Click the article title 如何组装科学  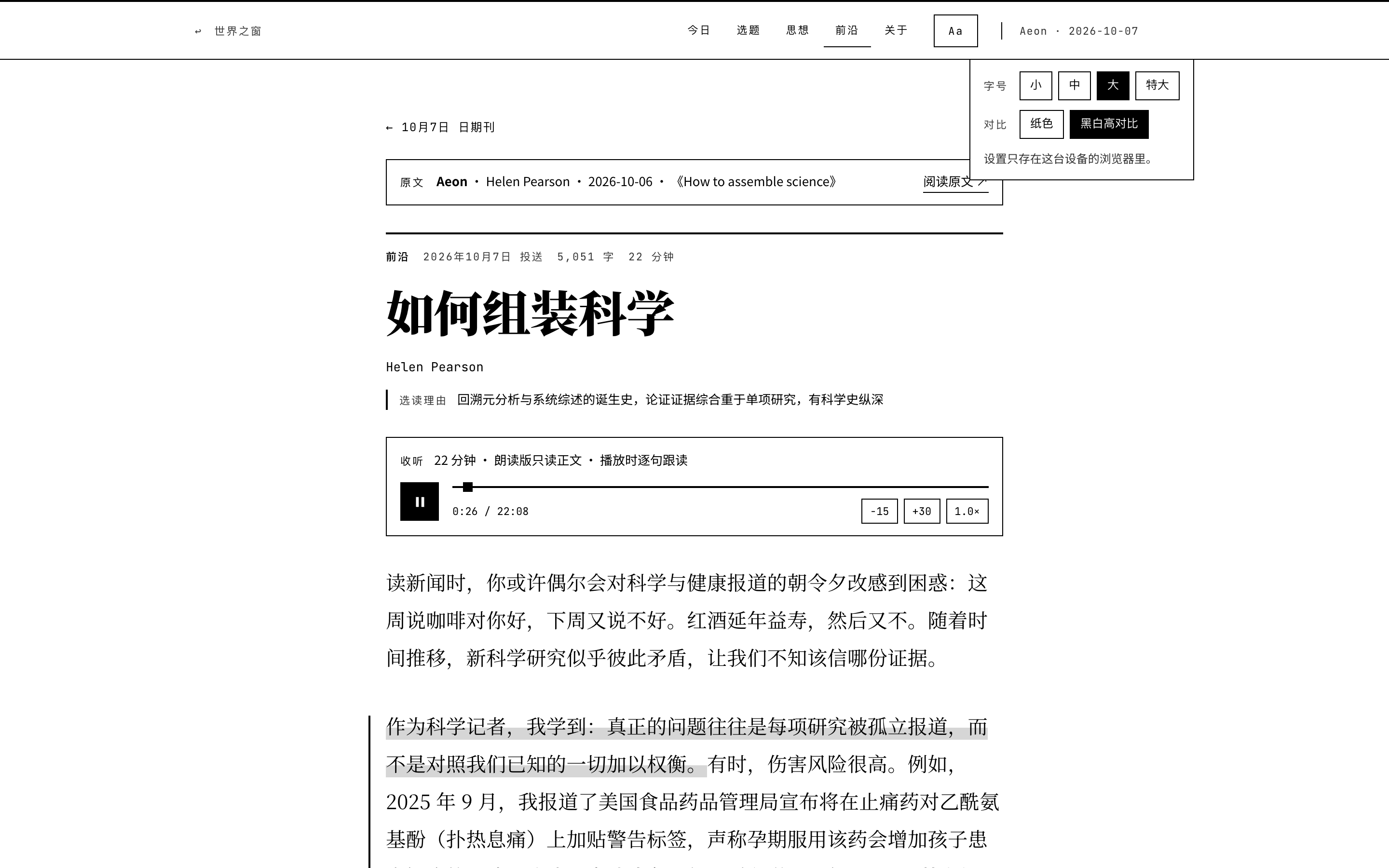point(530,313)
